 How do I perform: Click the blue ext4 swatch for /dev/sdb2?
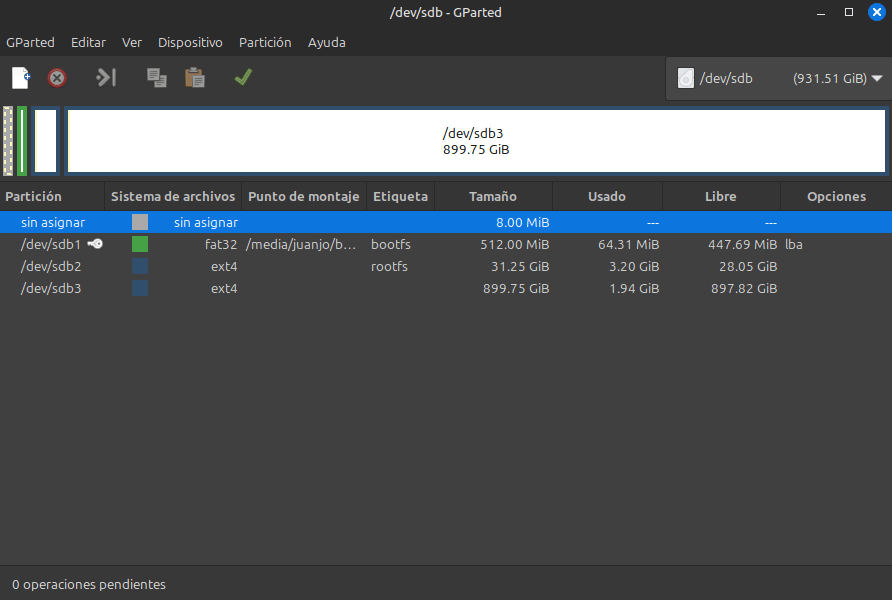(140, 267)
